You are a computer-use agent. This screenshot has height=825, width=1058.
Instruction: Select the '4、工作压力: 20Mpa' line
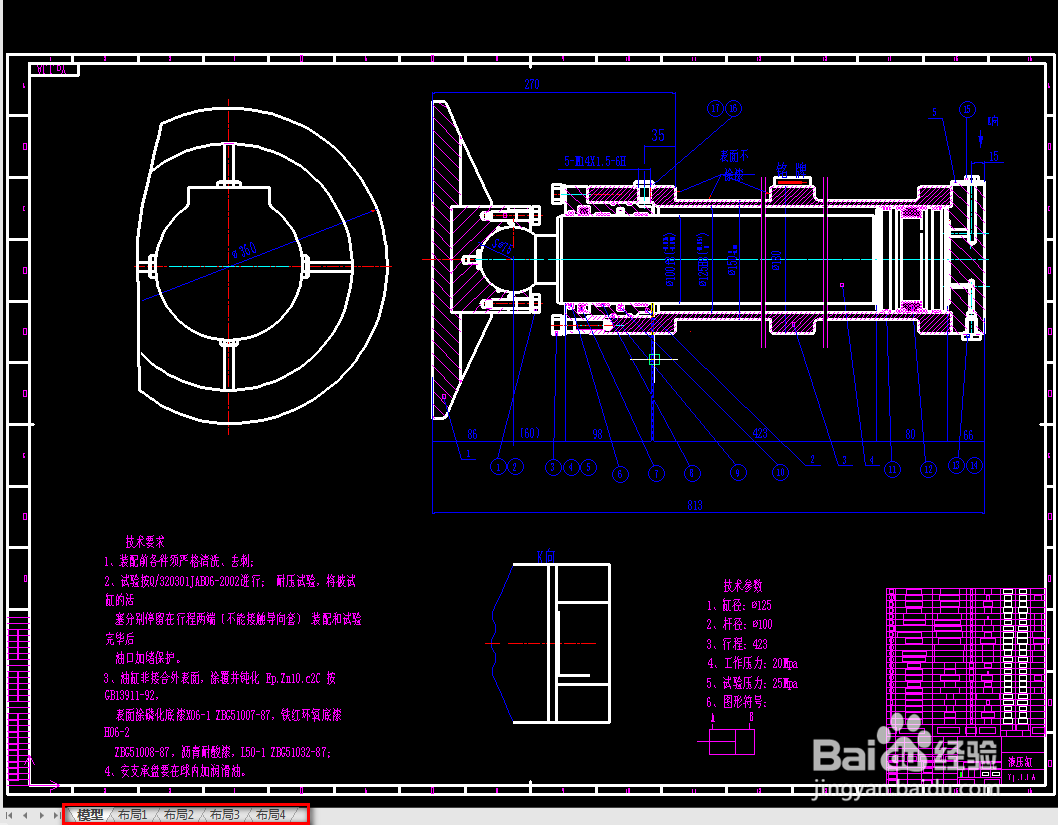tap(752, 664)
